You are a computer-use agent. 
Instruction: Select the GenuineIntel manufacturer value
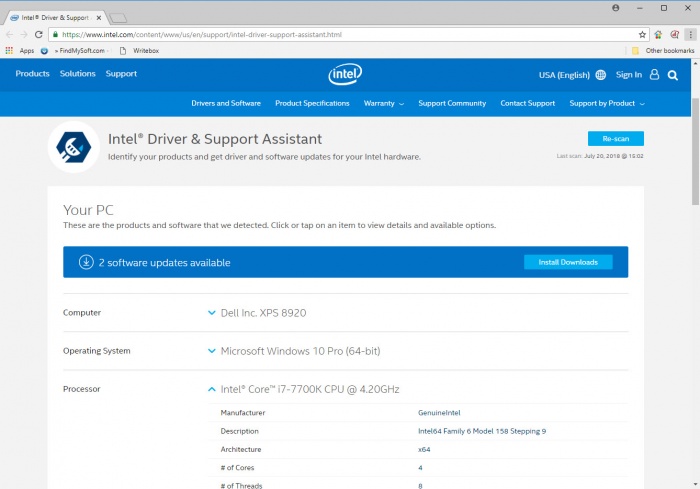(439, 413)
